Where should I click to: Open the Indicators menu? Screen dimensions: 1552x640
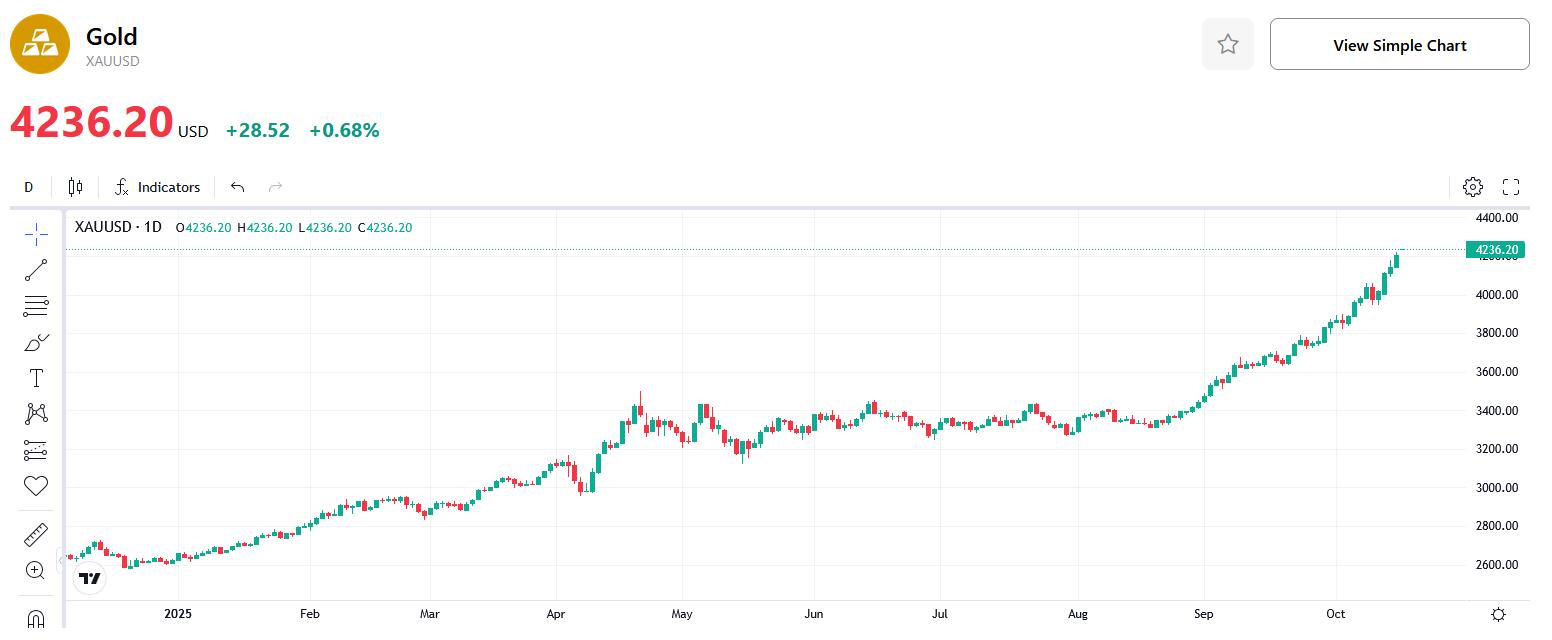point(157,187)
